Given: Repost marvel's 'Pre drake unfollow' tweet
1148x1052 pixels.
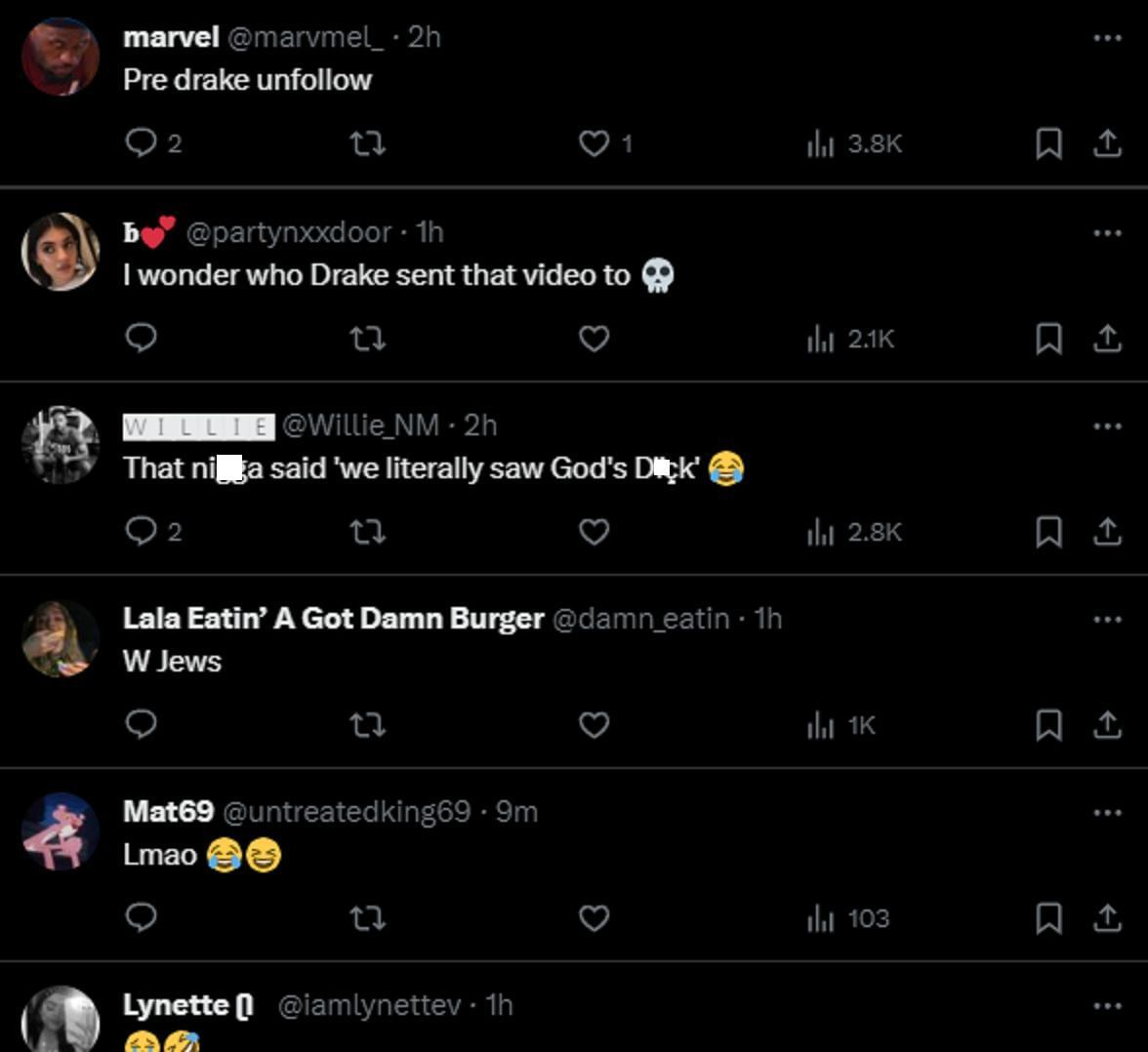Looking at the screenshot, I should pos(368,143).
